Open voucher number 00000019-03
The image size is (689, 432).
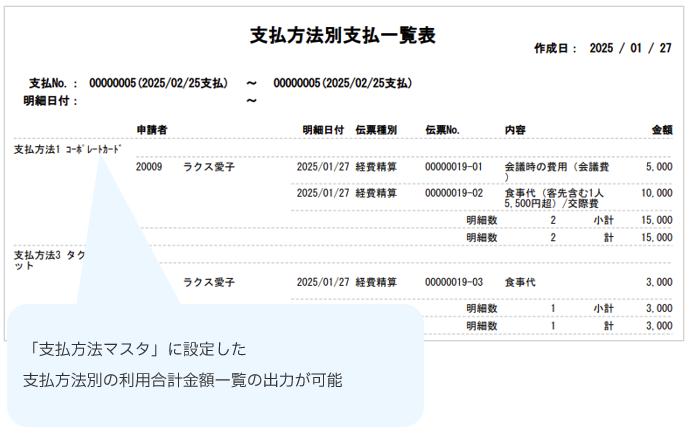coord(453,283)
